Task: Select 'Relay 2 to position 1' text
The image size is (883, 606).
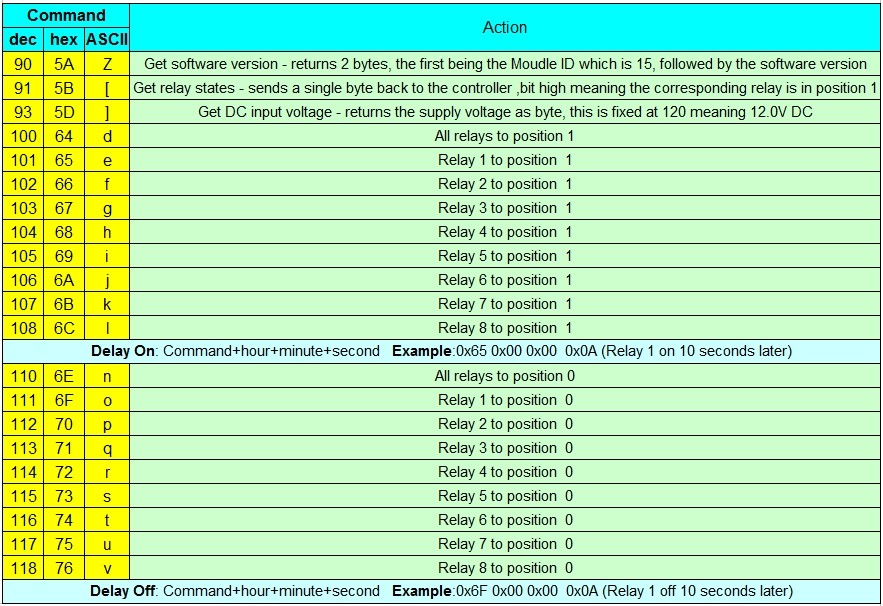Action: 505,184
